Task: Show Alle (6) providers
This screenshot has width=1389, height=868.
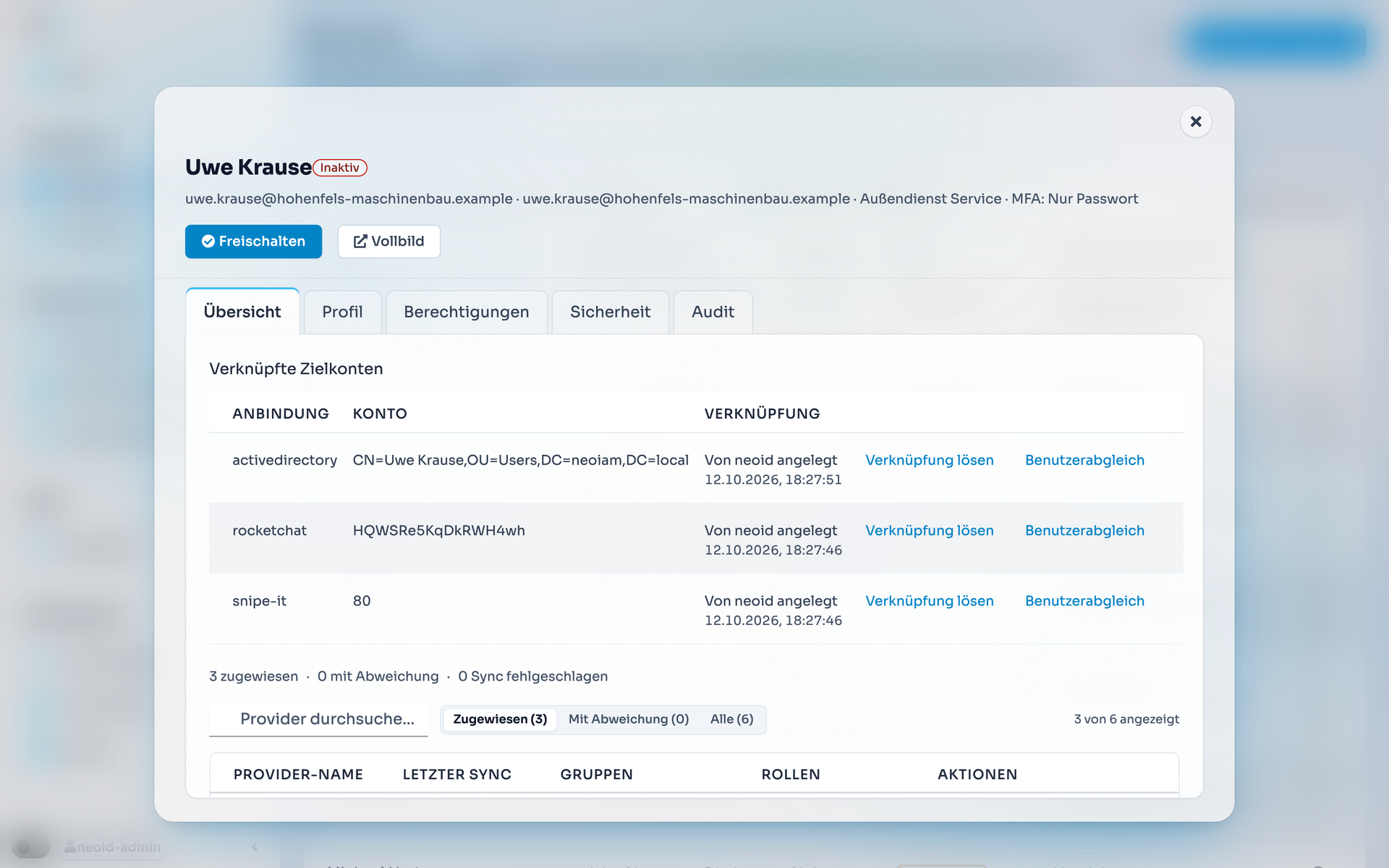Action: tap(731, 719)
